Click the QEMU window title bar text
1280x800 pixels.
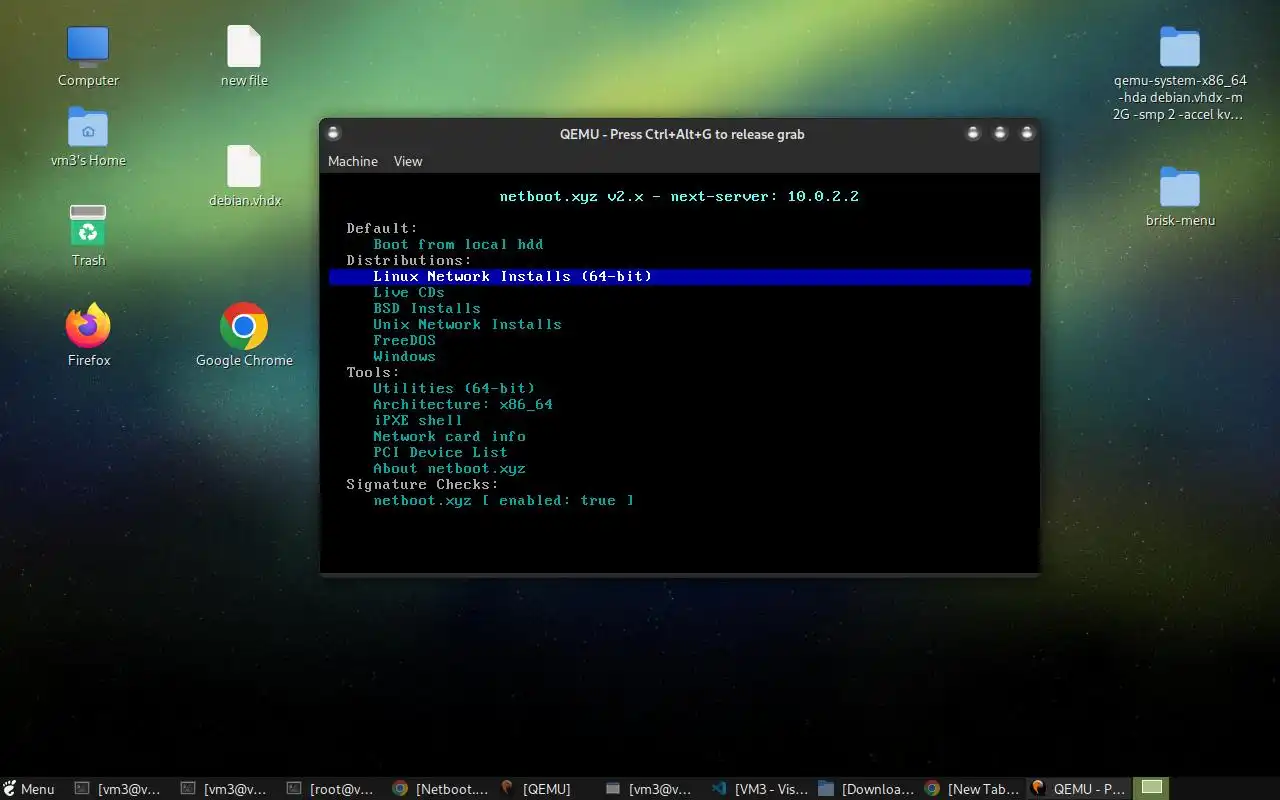[682, 134]
